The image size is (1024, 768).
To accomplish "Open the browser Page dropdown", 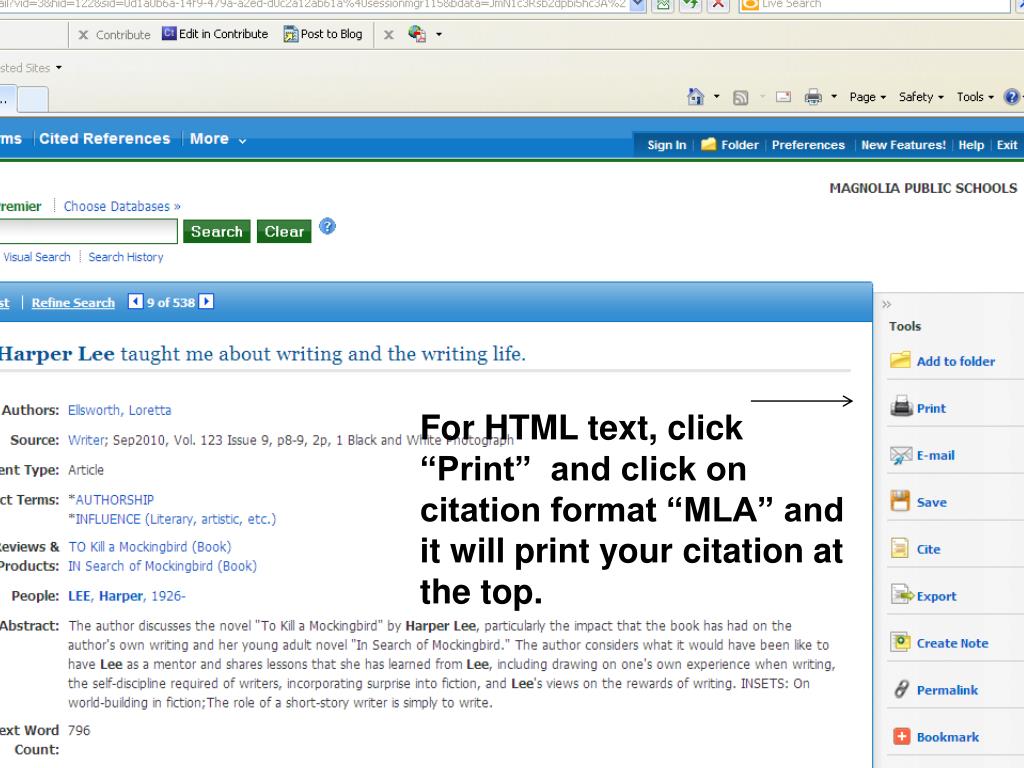I will pyautogui.click(x=867, y=97).
